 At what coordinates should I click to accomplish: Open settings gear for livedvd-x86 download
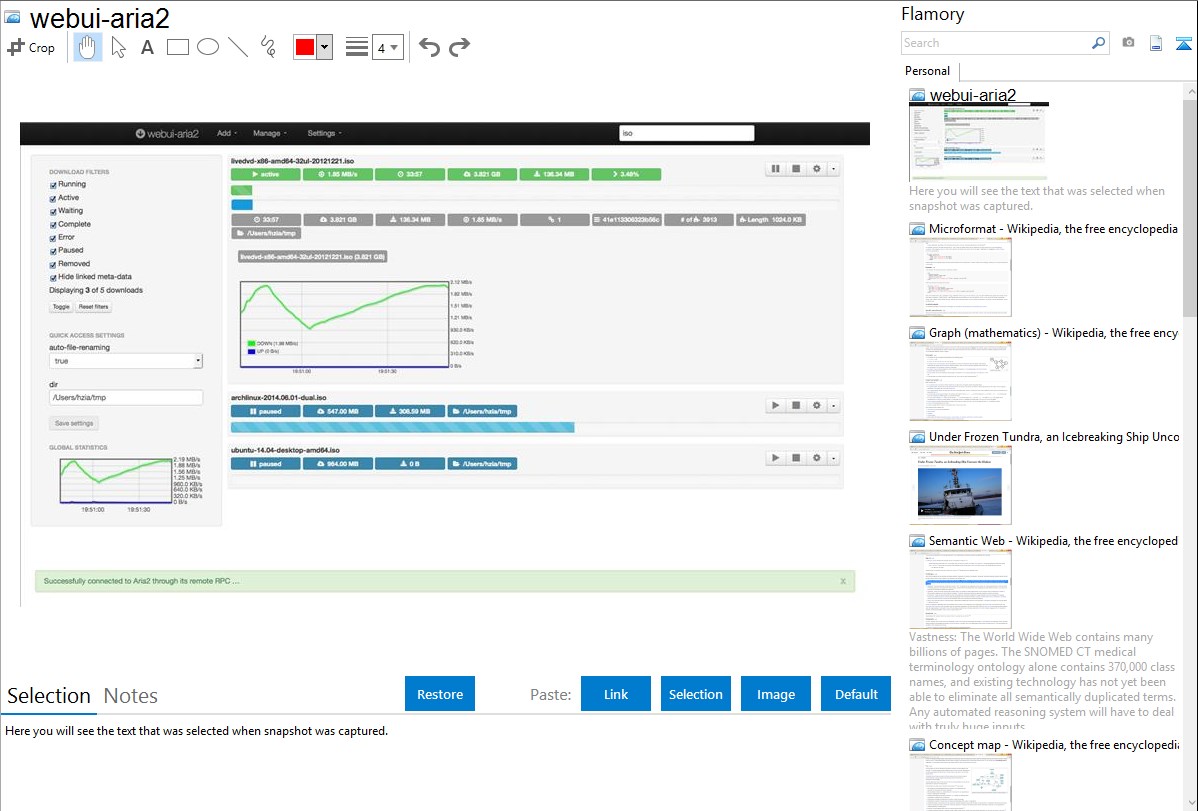(x=817, y=168)
